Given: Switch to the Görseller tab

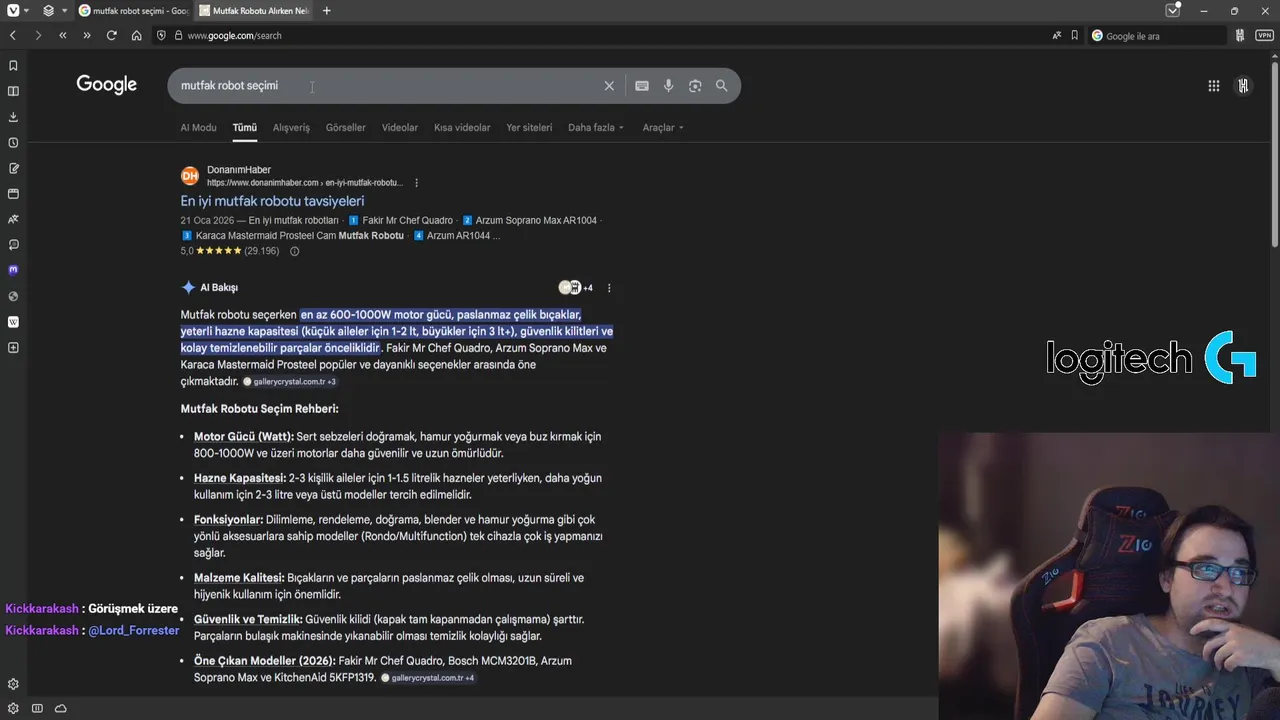Looking at the screenshot, I should (346, 128).
